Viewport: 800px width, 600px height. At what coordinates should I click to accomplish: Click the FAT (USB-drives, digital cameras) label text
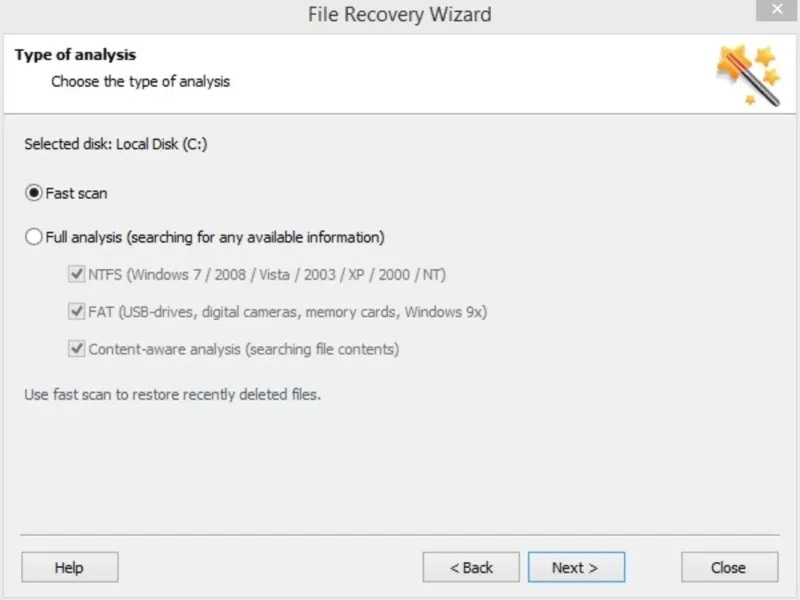(x=288, y=312)
